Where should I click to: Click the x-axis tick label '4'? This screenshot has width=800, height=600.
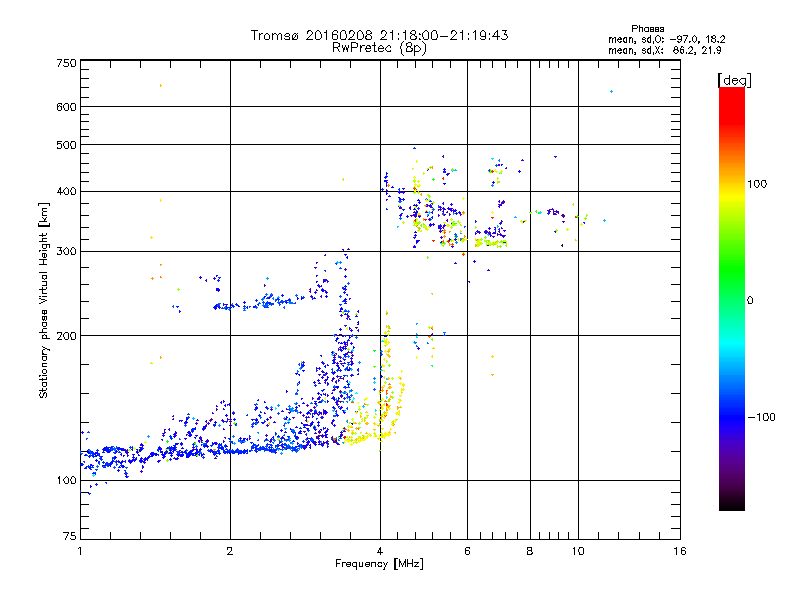coord(380,551)
